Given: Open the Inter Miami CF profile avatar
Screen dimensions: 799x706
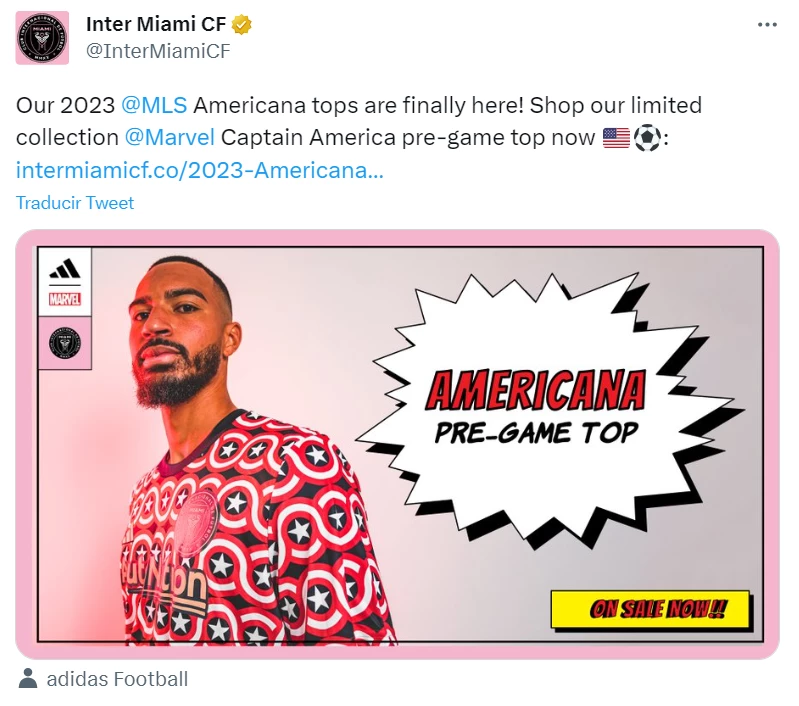Looking at the screenshot, I should point(42,38).
